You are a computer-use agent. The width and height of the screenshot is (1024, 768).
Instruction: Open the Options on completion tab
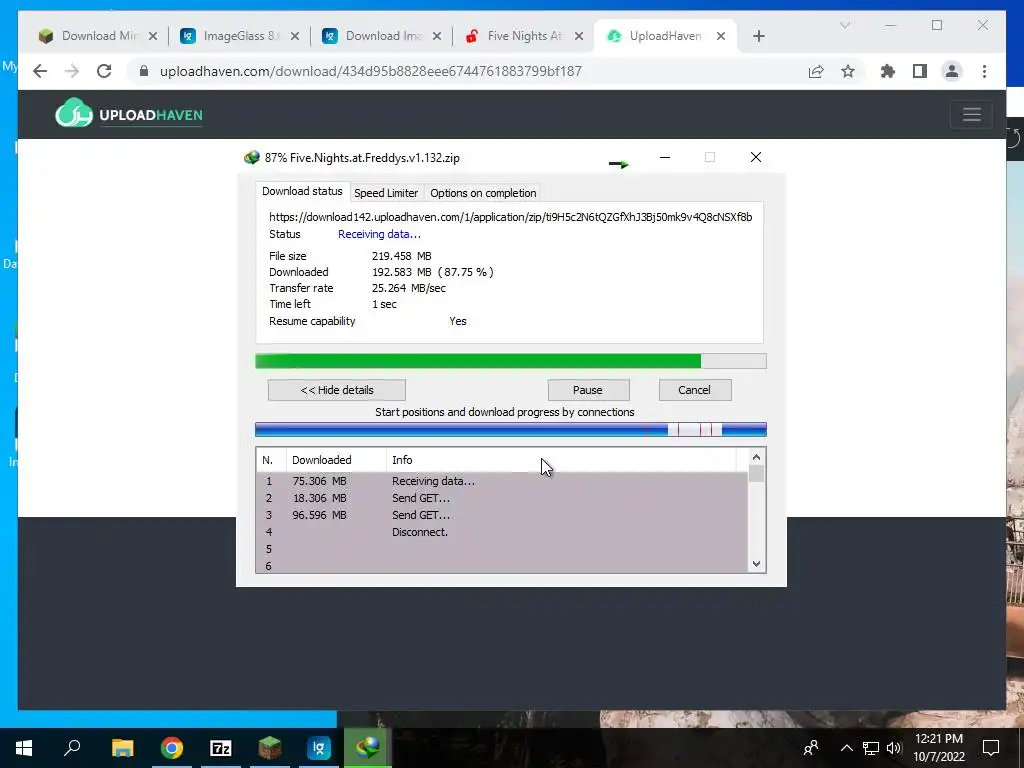click(483, 193)
